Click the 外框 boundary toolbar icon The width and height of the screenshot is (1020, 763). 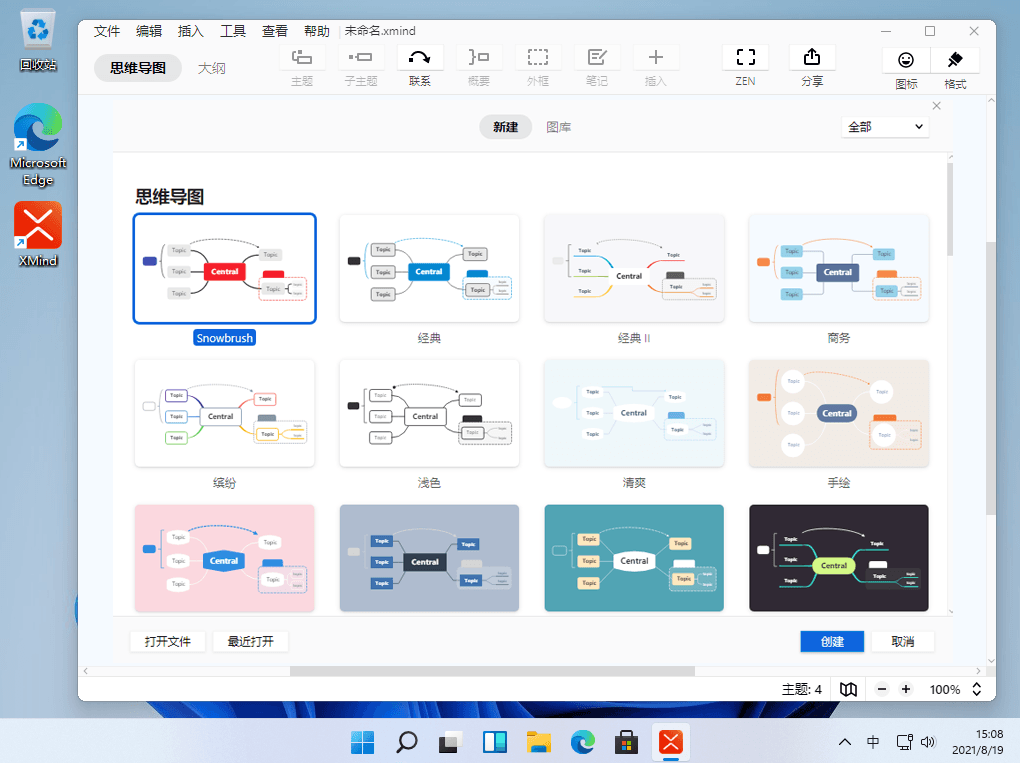tap(537, 58)
